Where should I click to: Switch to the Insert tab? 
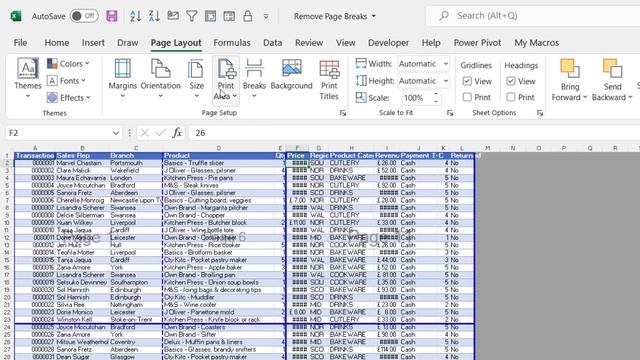[93, 43]
